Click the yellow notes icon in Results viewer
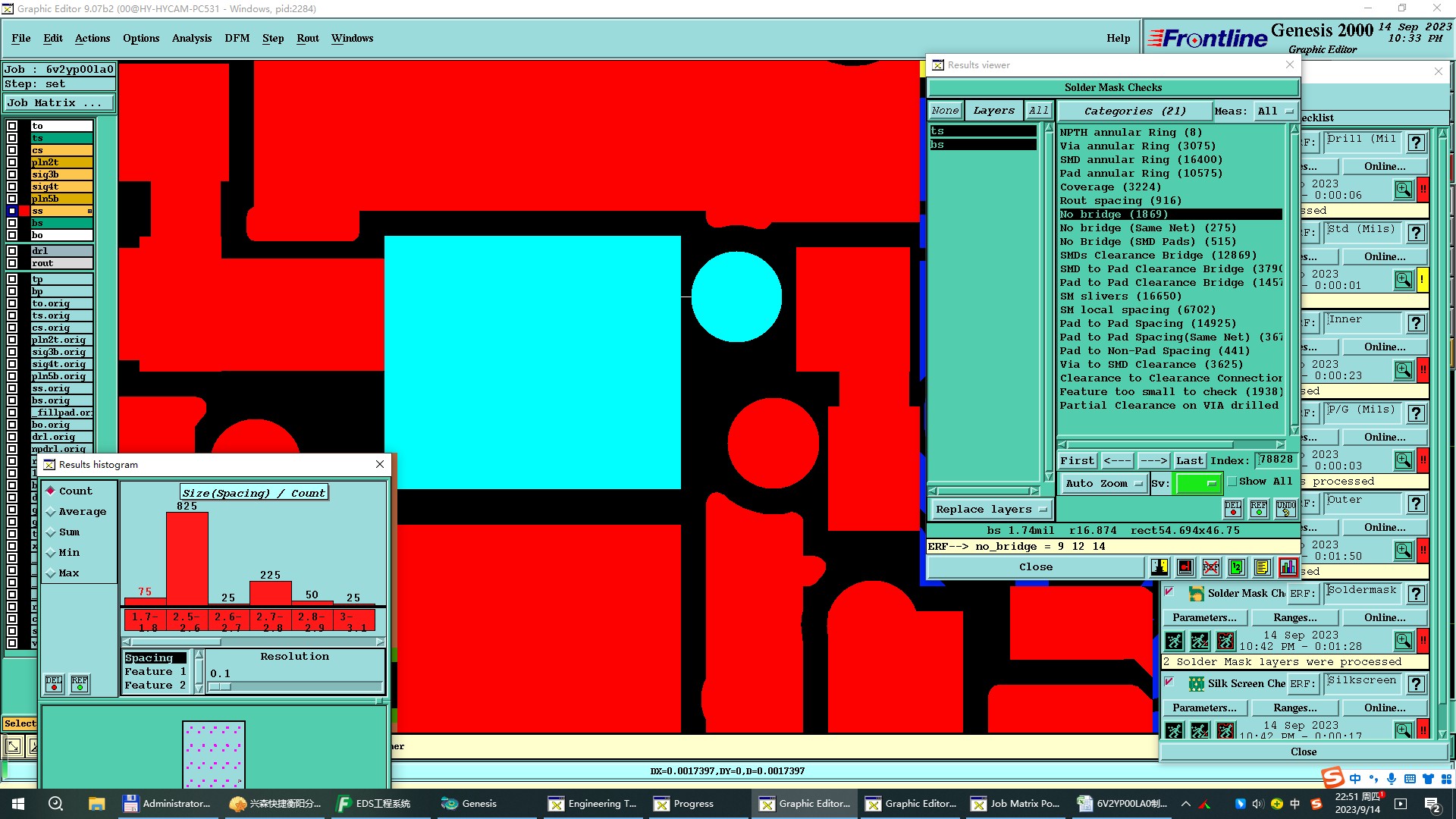 point(1262,567)
